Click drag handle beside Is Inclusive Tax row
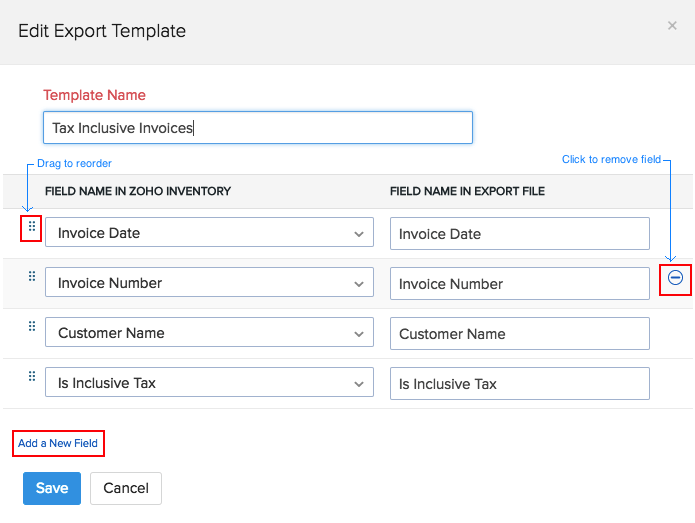This screenshot has width=695, height=523. click(31, 377)
